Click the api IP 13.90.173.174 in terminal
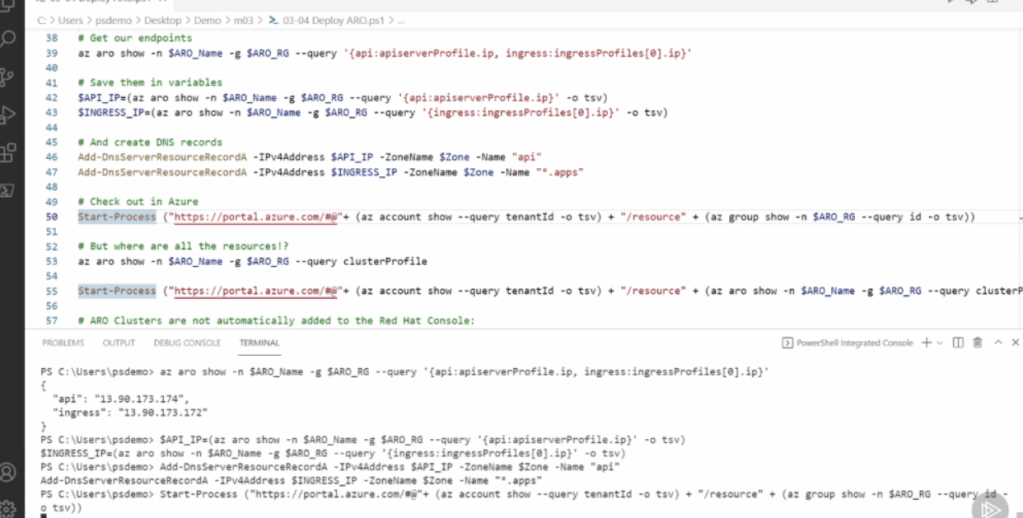1023x518 pixels. (x=141, y=399)
